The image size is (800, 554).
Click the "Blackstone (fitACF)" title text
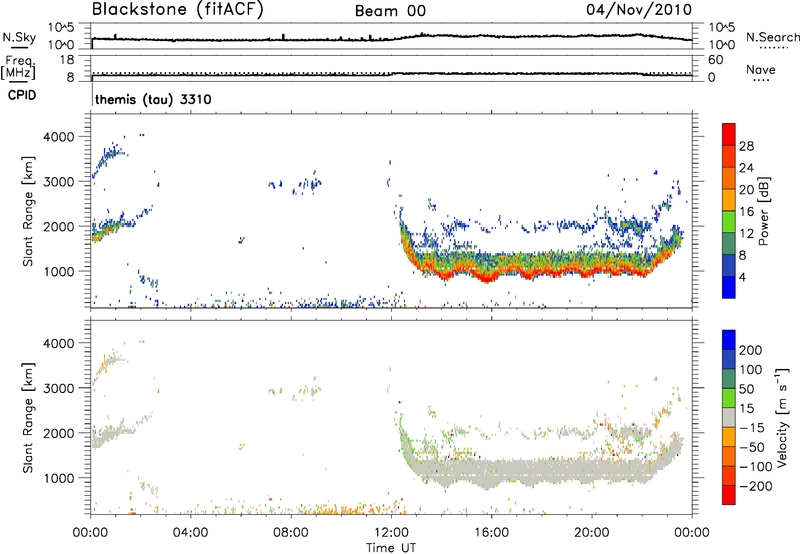177,9
